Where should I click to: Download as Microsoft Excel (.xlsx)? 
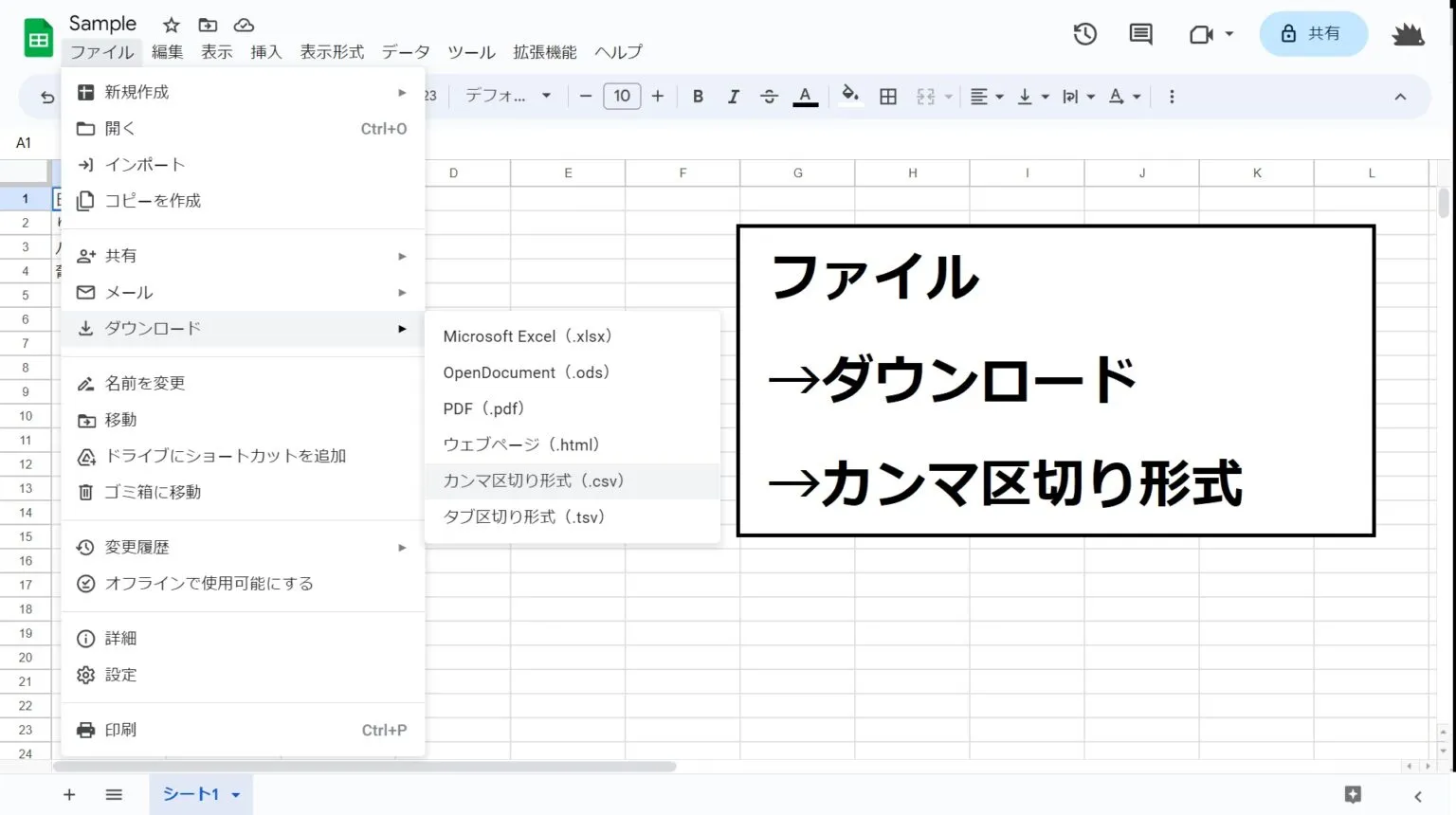573,336
